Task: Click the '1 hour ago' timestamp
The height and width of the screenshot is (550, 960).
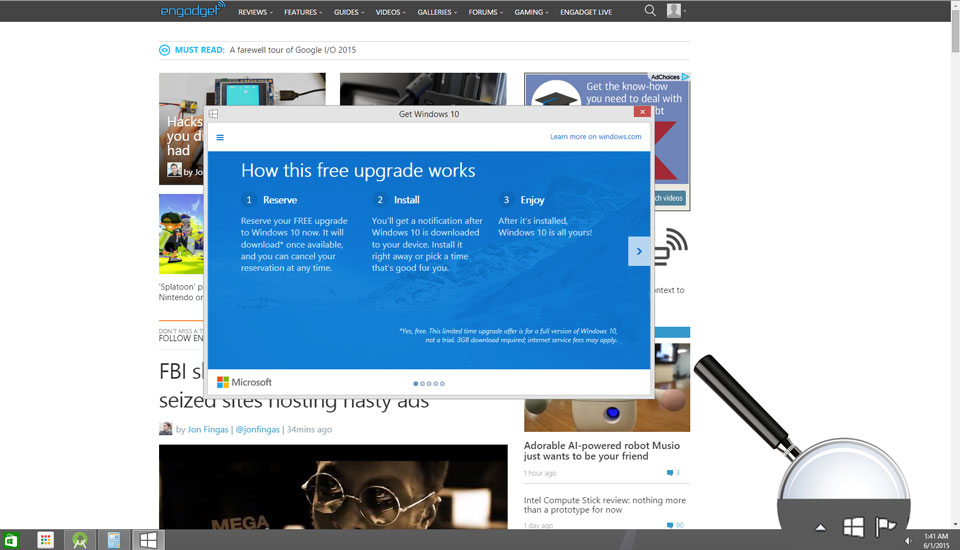Action: click(540, 473)
